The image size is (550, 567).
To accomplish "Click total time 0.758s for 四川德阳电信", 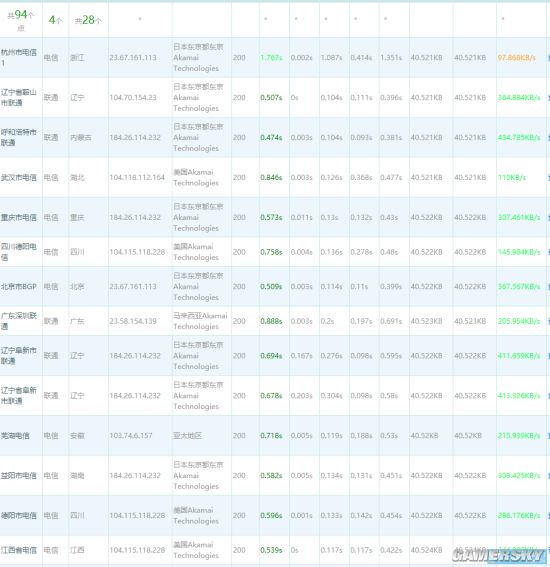I will tap(271, 252).
